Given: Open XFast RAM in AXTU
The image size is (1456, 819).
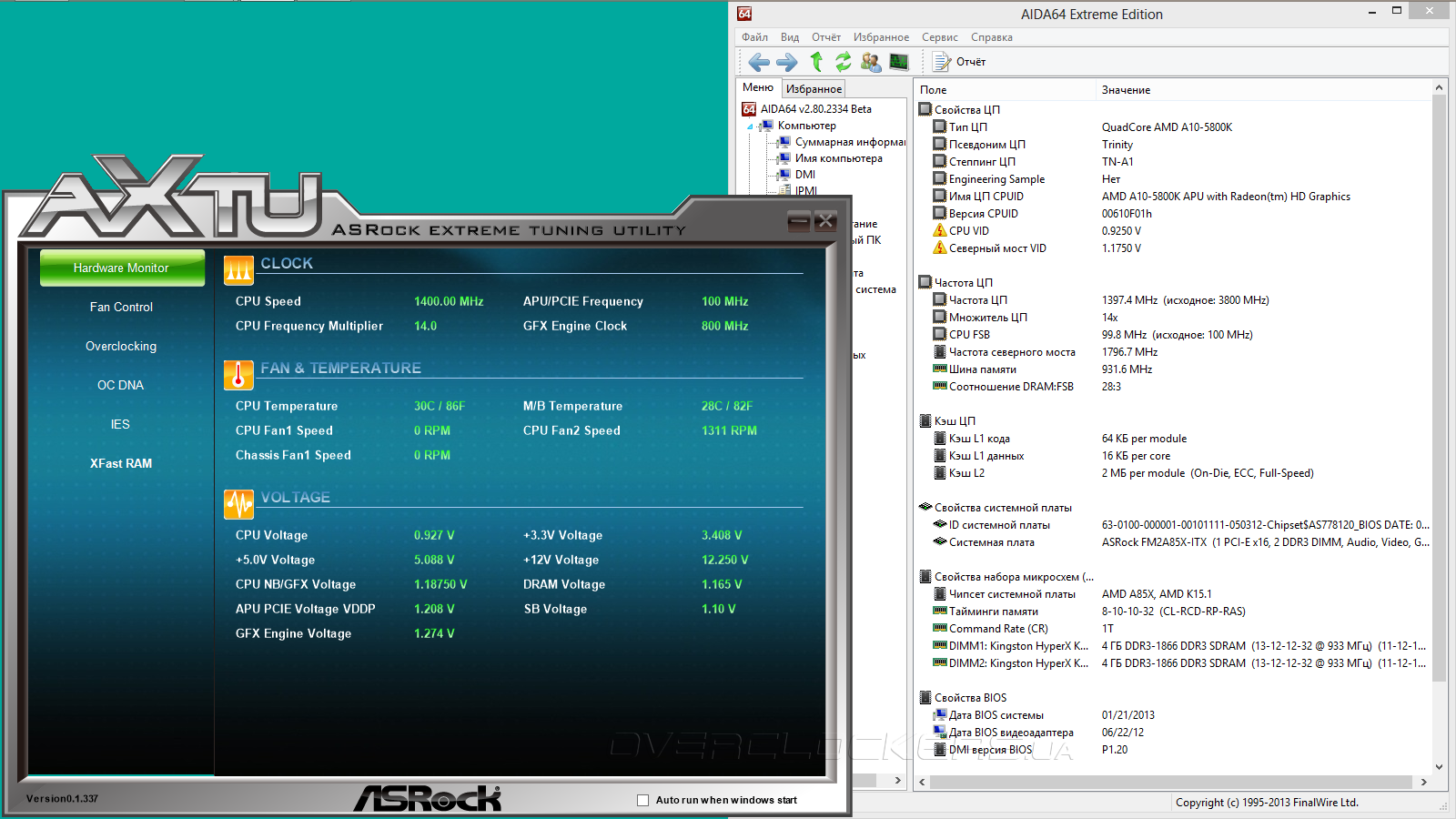Looking at the screenshot, I should click(x=121, y=463).
